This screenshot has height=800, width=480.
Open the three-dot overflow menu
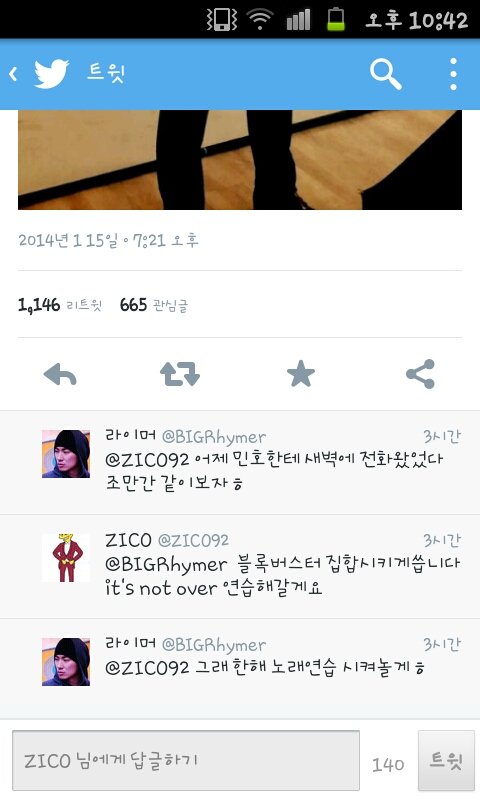click(453, 74)
